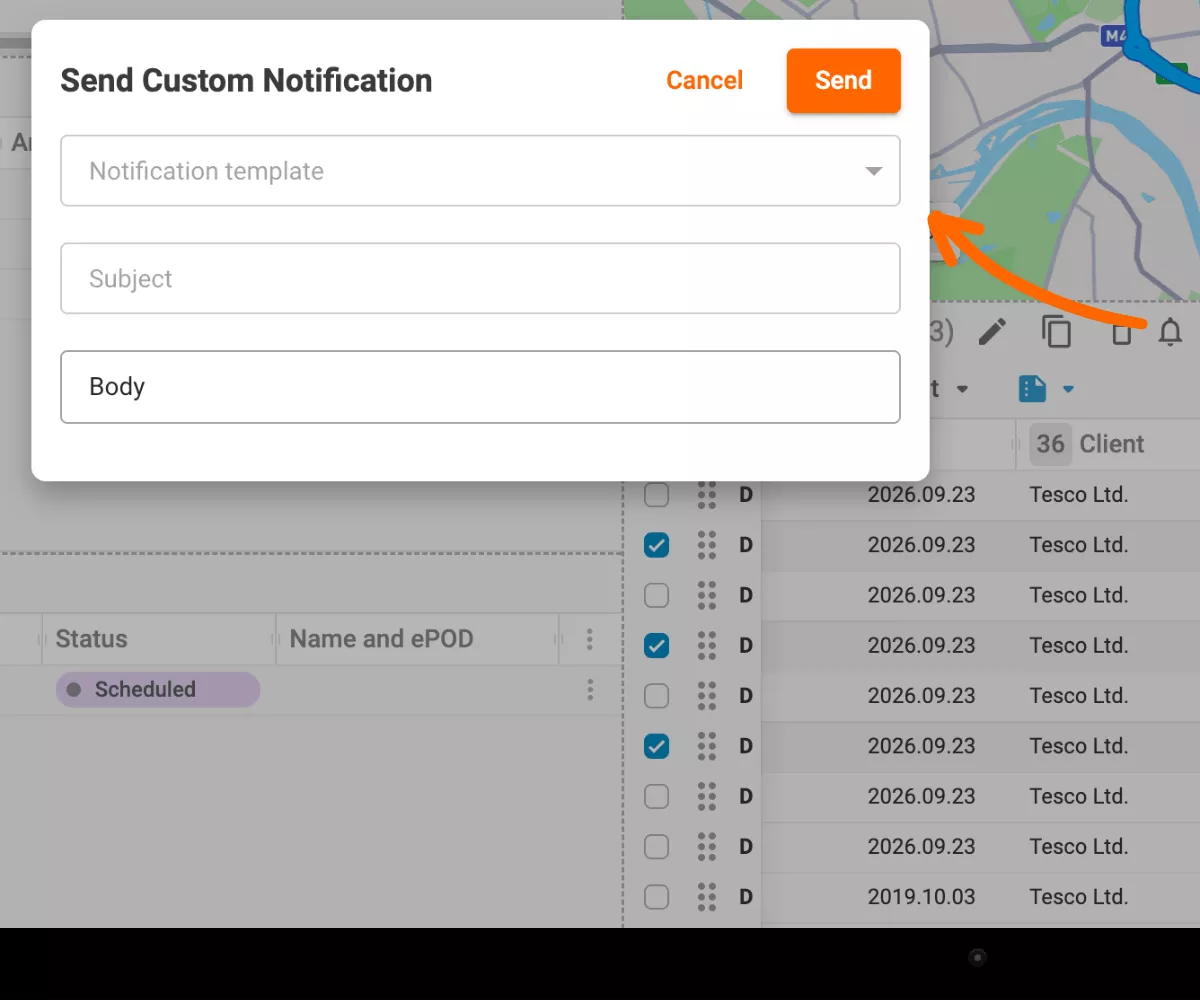Click the duplicate copy icon
1200x1000 pixels.
tap(1056, 332)
